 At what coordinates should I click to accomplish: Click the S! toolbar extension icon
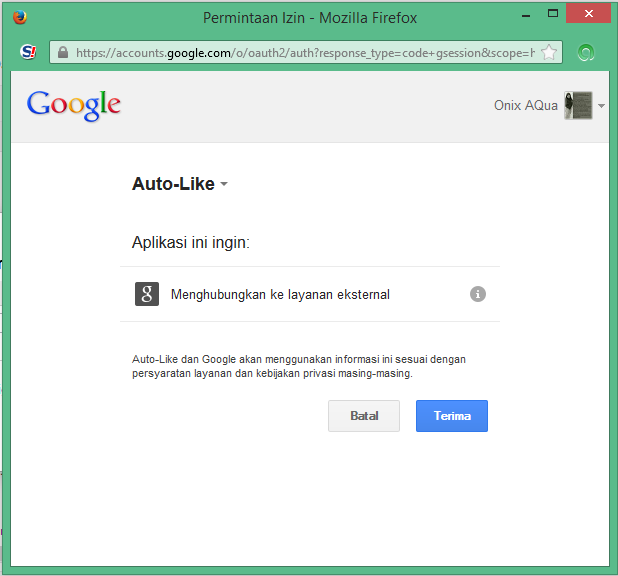tap(28, 52)
